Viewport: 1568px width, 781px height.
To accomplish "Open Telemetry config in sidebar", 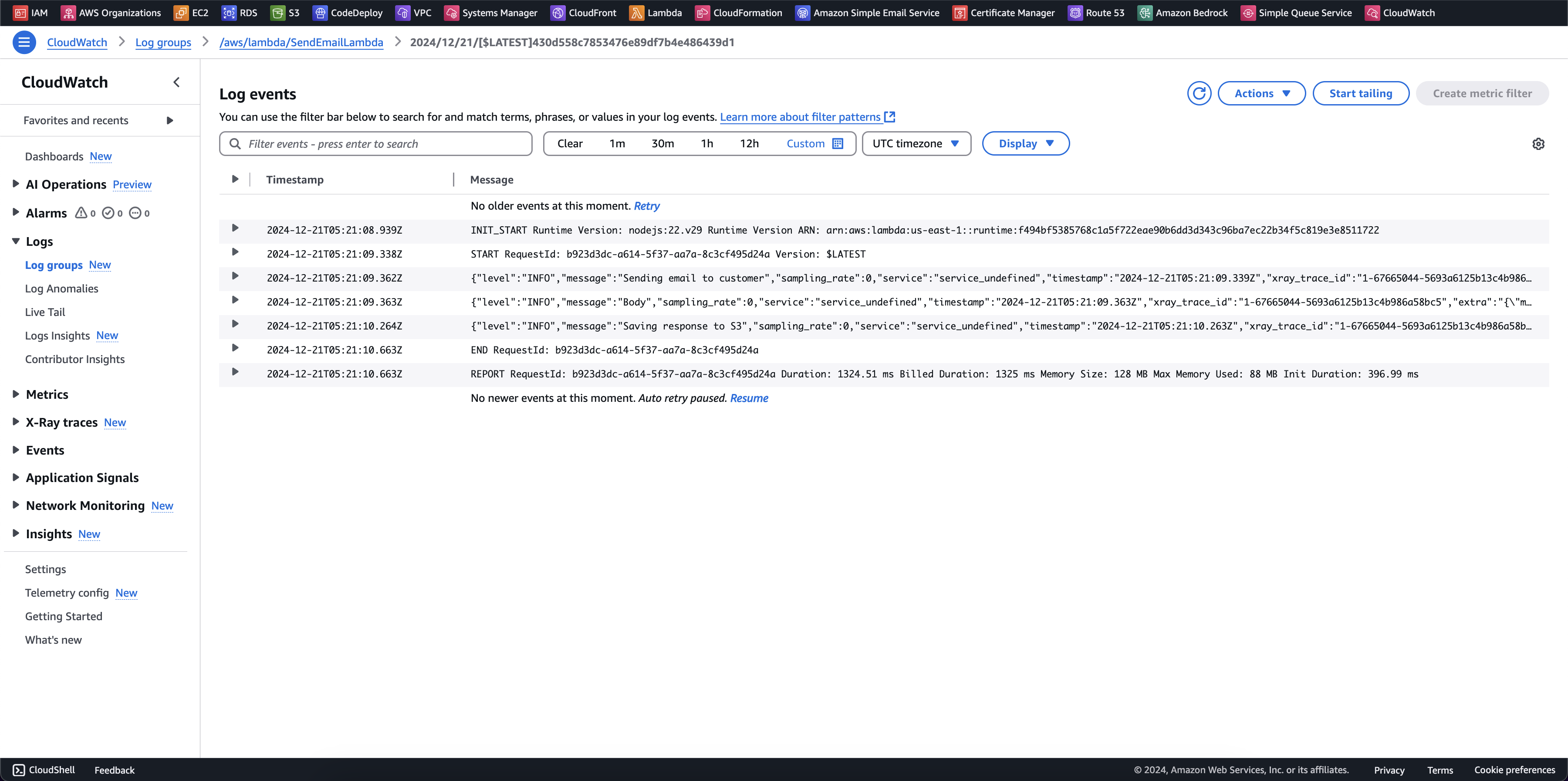I will tap(67, 593).
